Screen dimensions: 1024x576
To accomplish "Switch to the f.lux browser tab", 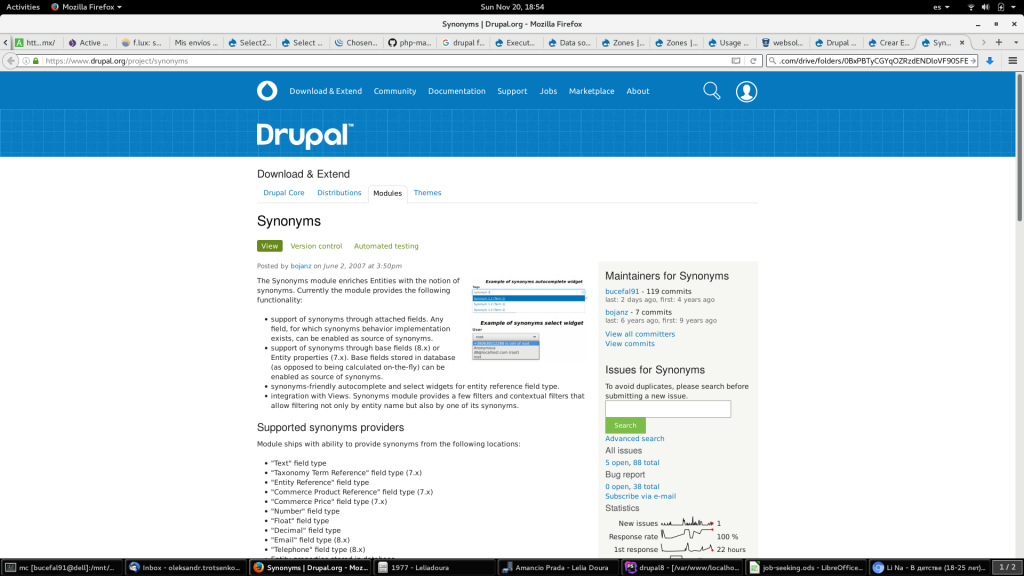I will [142, 42].
